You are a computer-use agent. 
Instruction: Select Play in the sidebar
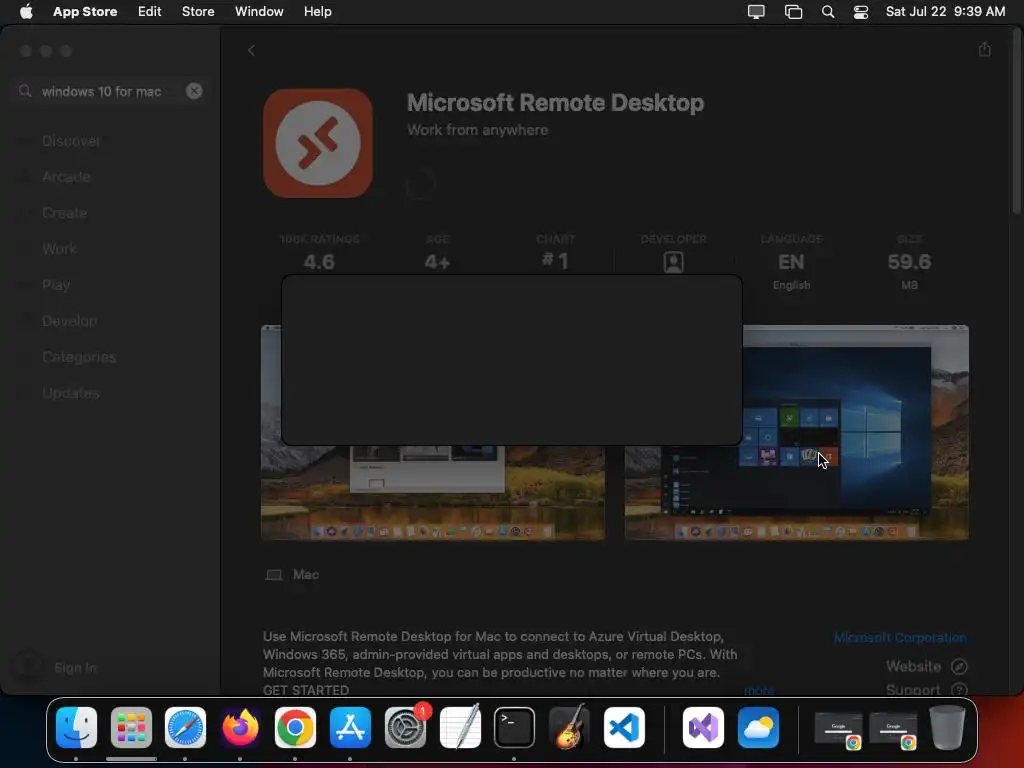click(x=56, y=284)
